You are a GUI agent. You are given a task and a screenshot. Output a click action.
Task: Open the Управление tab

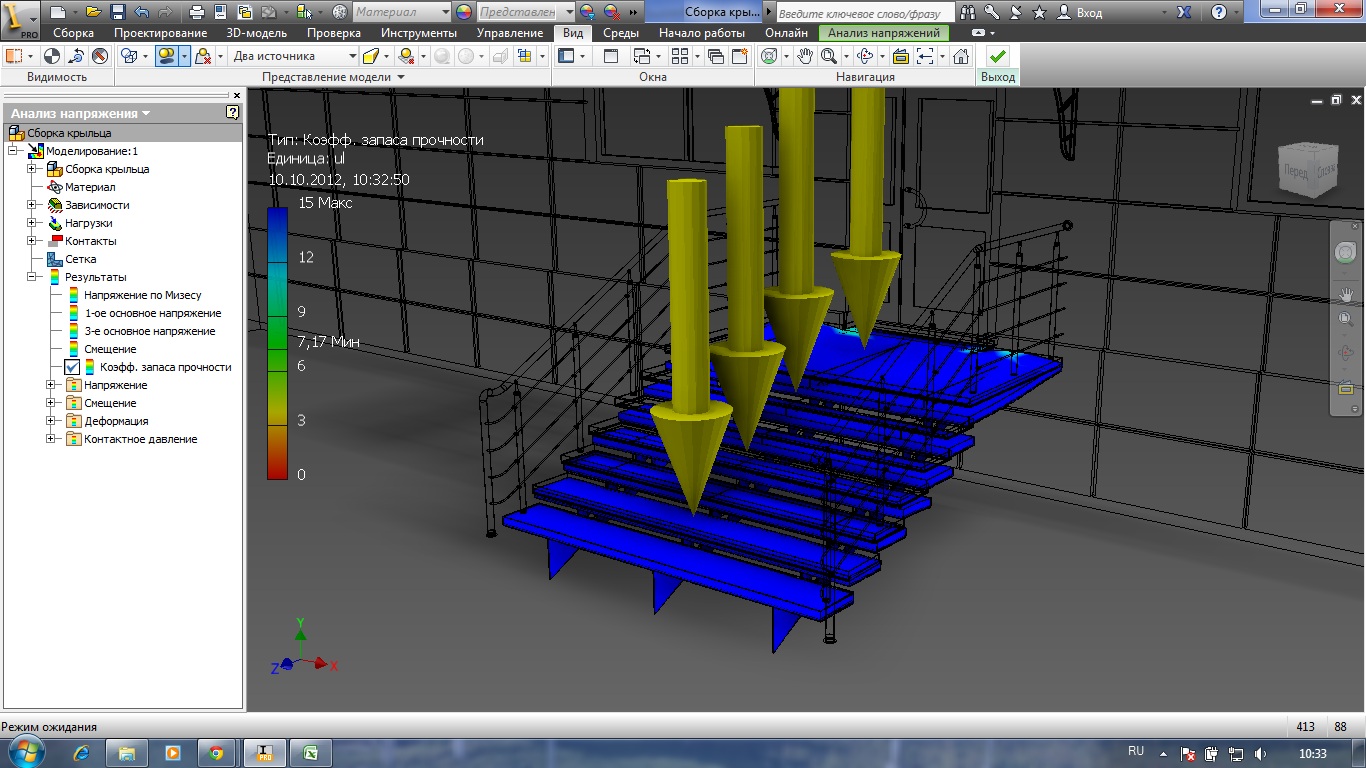coord(510,33)
